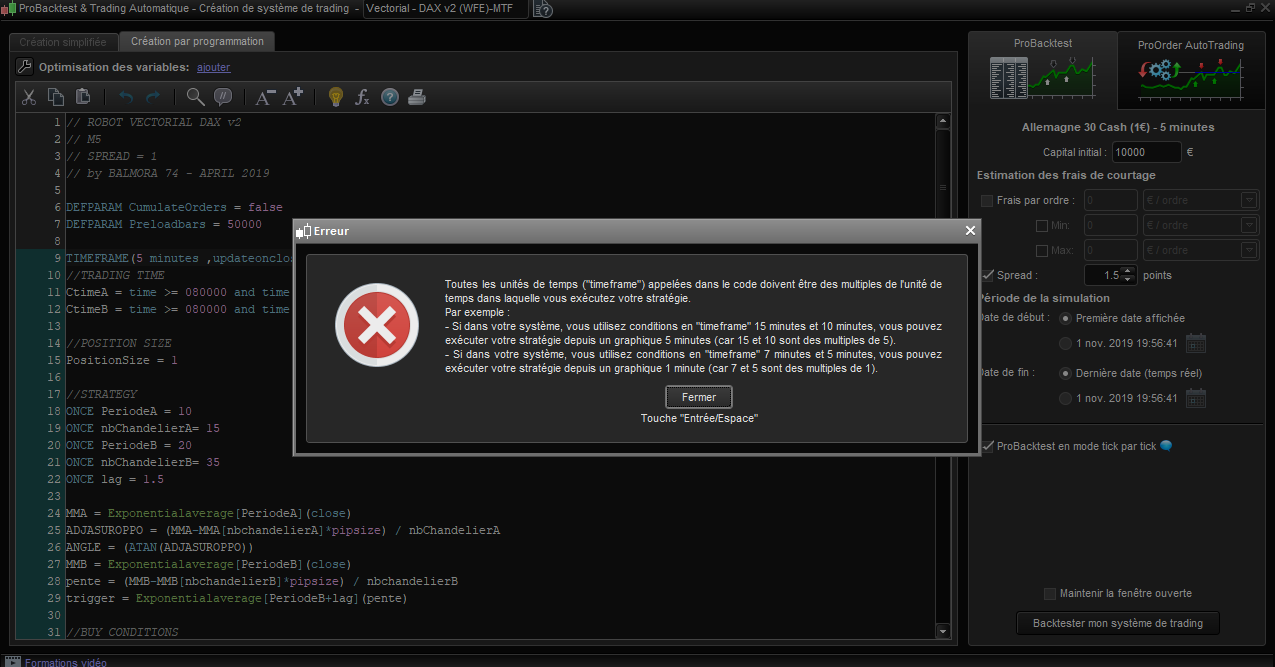Redo with the blue right arrow
This screenshot has width=1275, height=667.
pyautogui.click(x=153, y=97)
